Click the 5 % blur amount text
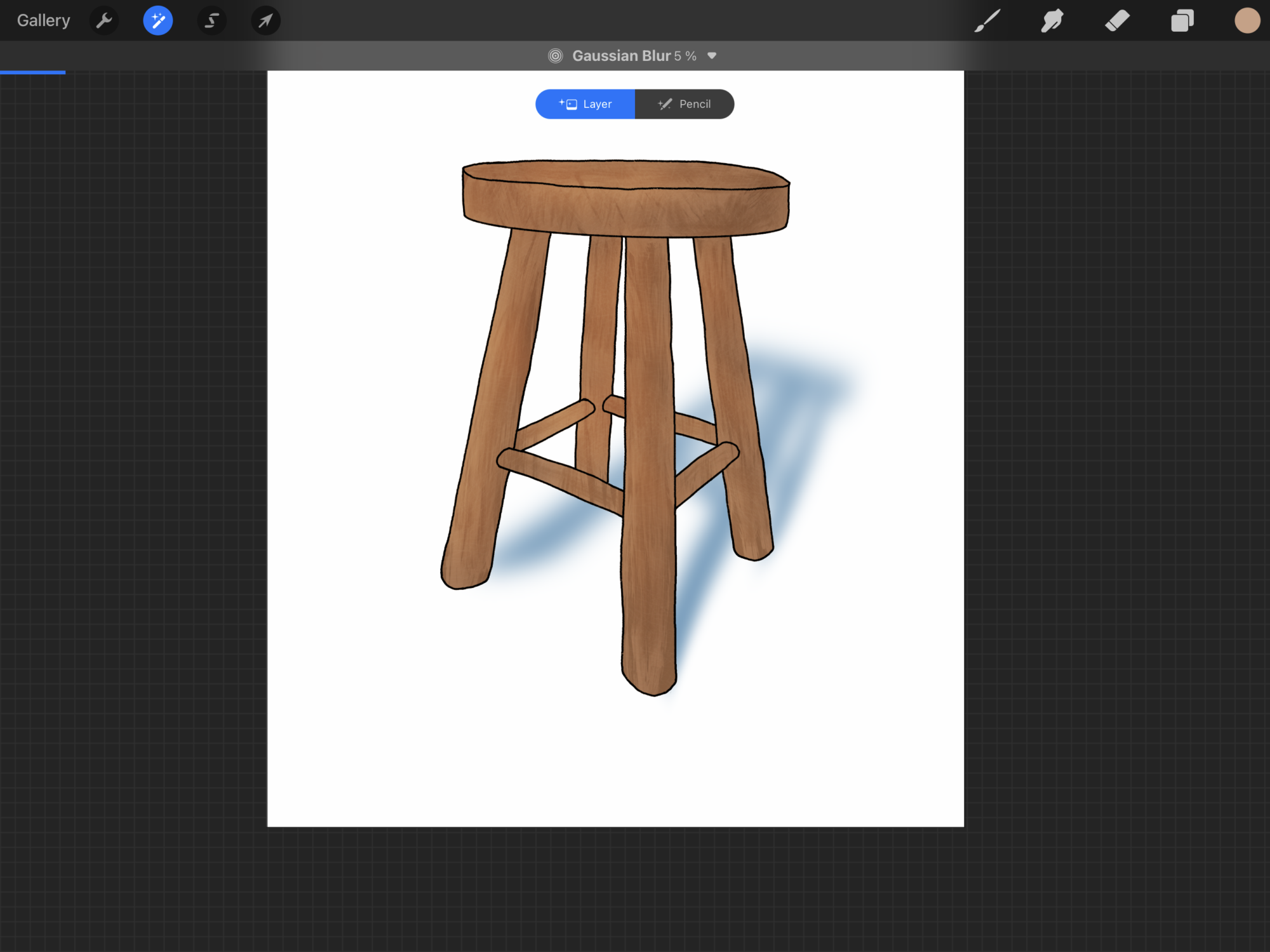Image resolution: width=1270 pixels, height=952 pixels. (x=685, y=57)
